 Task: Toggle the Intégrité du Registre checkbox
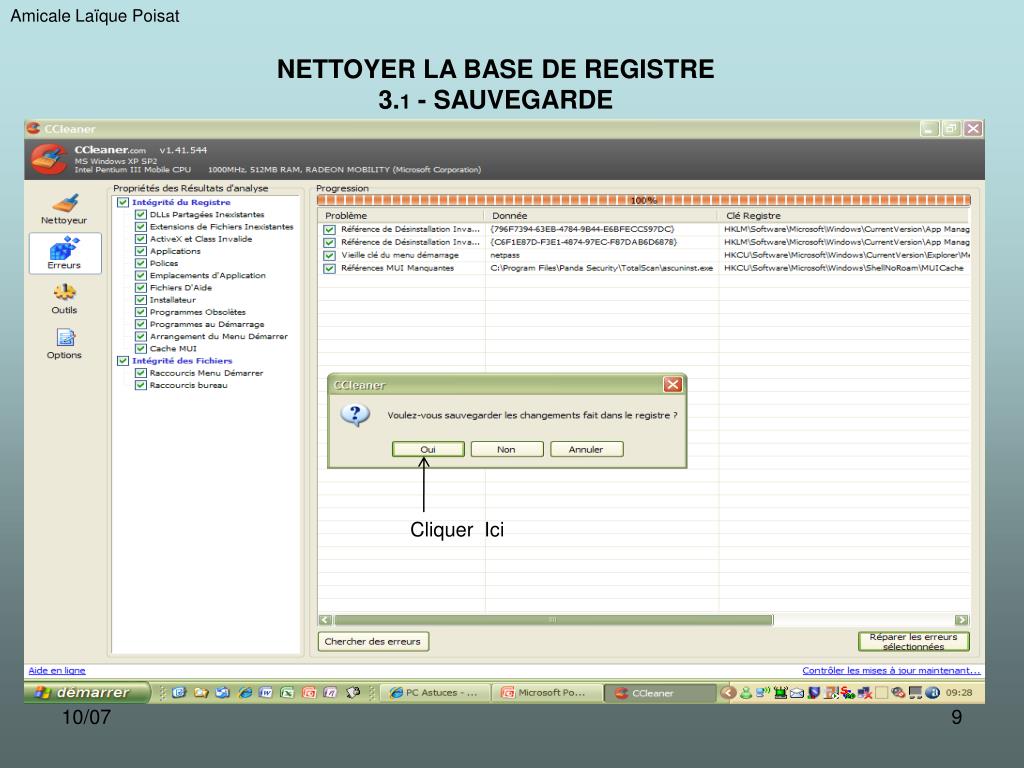click(x=123, y=202)
